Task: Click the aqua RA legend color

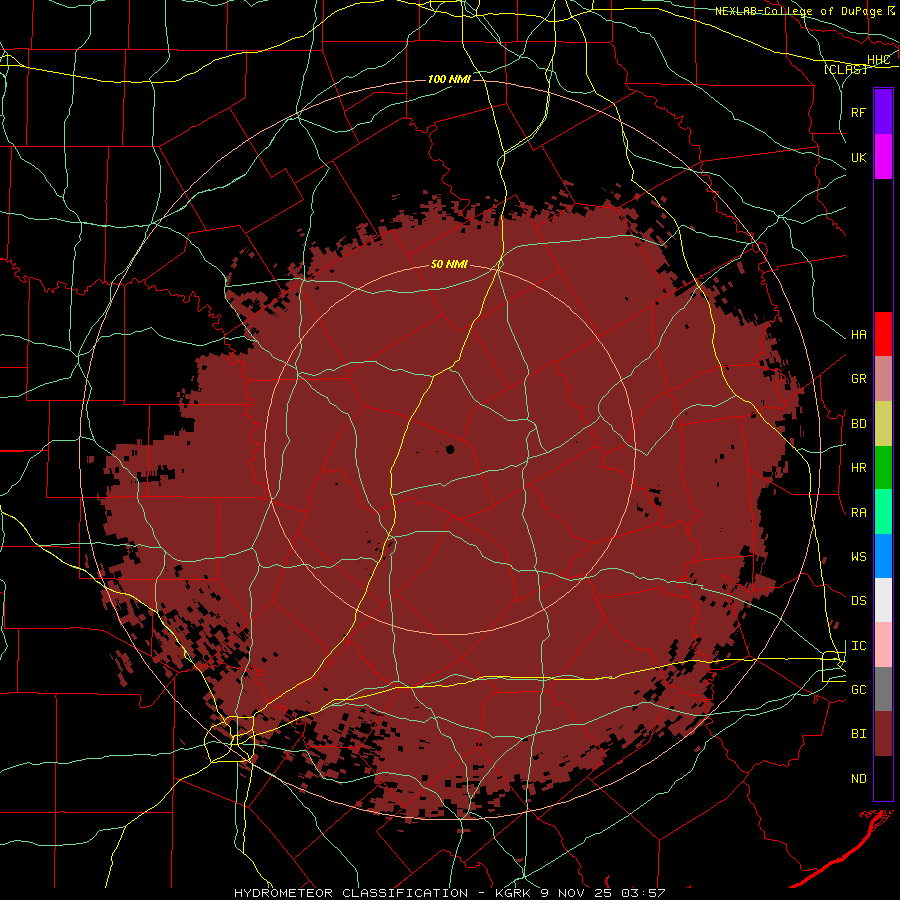Action: click(x=883, y=512)
